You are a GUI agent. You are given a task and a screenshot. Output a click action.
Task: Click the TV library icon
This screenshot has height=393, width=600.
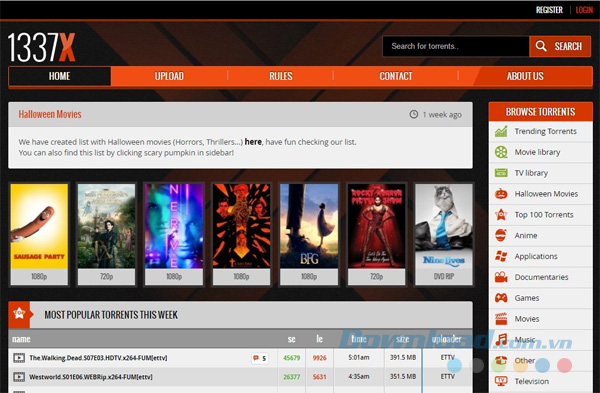tap(501, 173)
